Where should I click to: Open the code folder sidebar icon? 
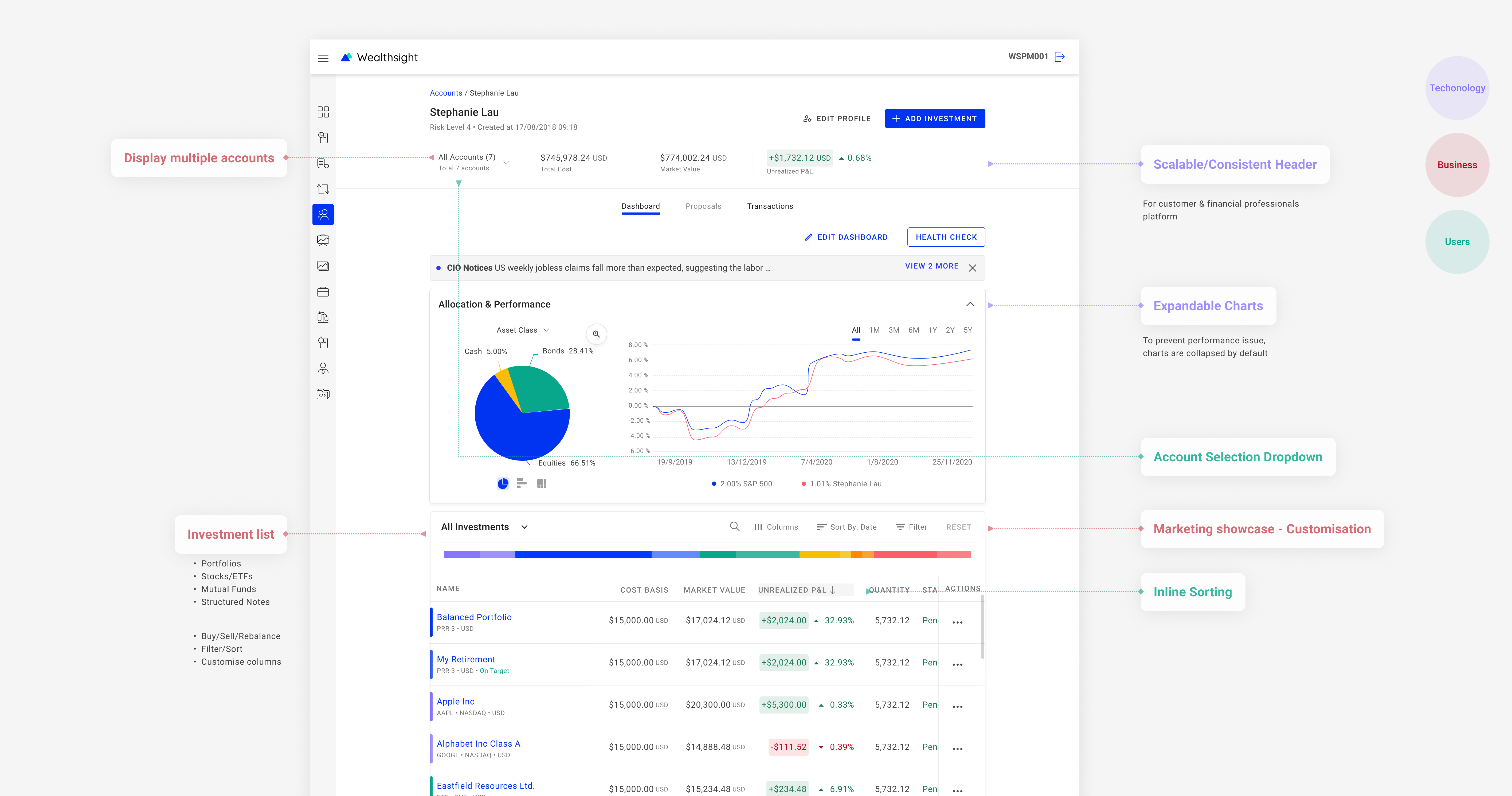[323, 394]
